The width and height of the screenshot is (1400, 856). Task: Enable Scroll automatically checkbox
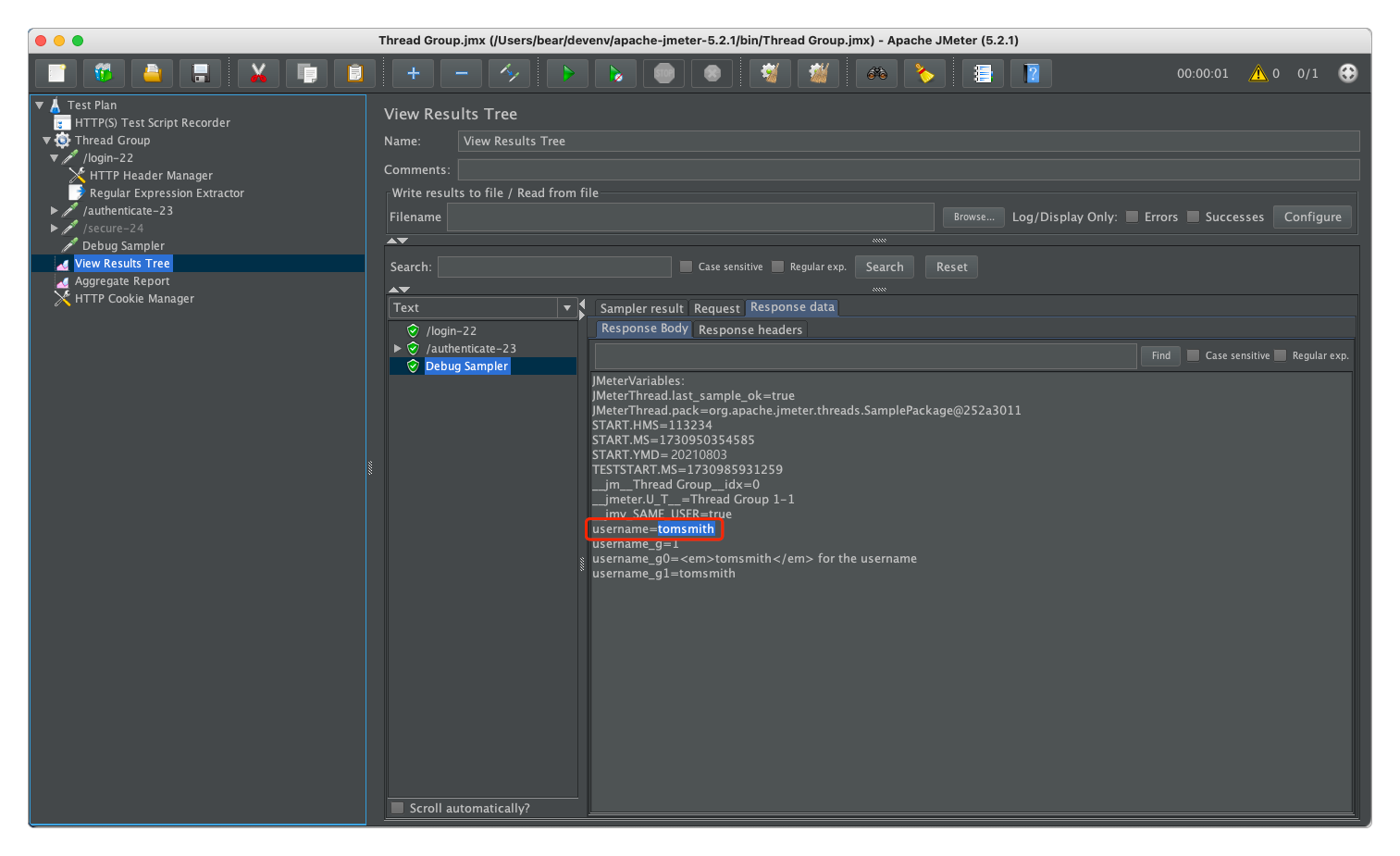pyautogui.click(x=397, y=808)
